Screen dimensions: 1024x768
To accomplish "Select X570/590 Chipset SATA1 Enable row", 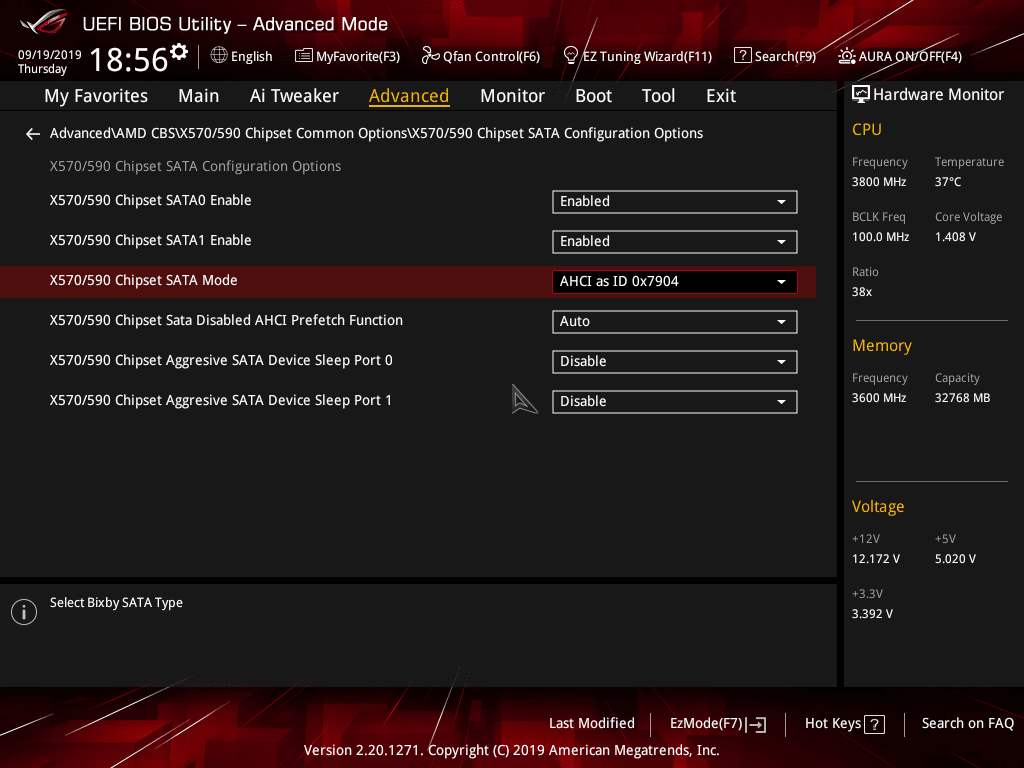I will coord(408,242).
